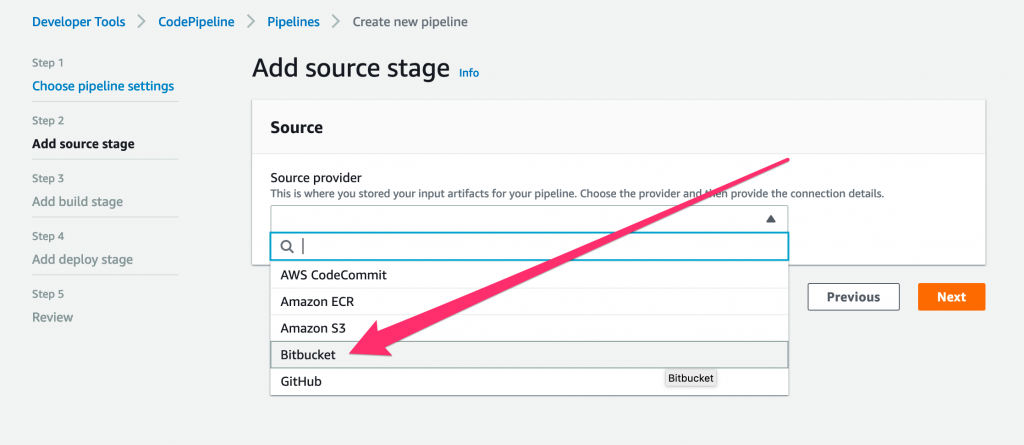Screen dimensions: 1024x445
Task: Click the search magnifier icon
Action: (x=287, y=246)
